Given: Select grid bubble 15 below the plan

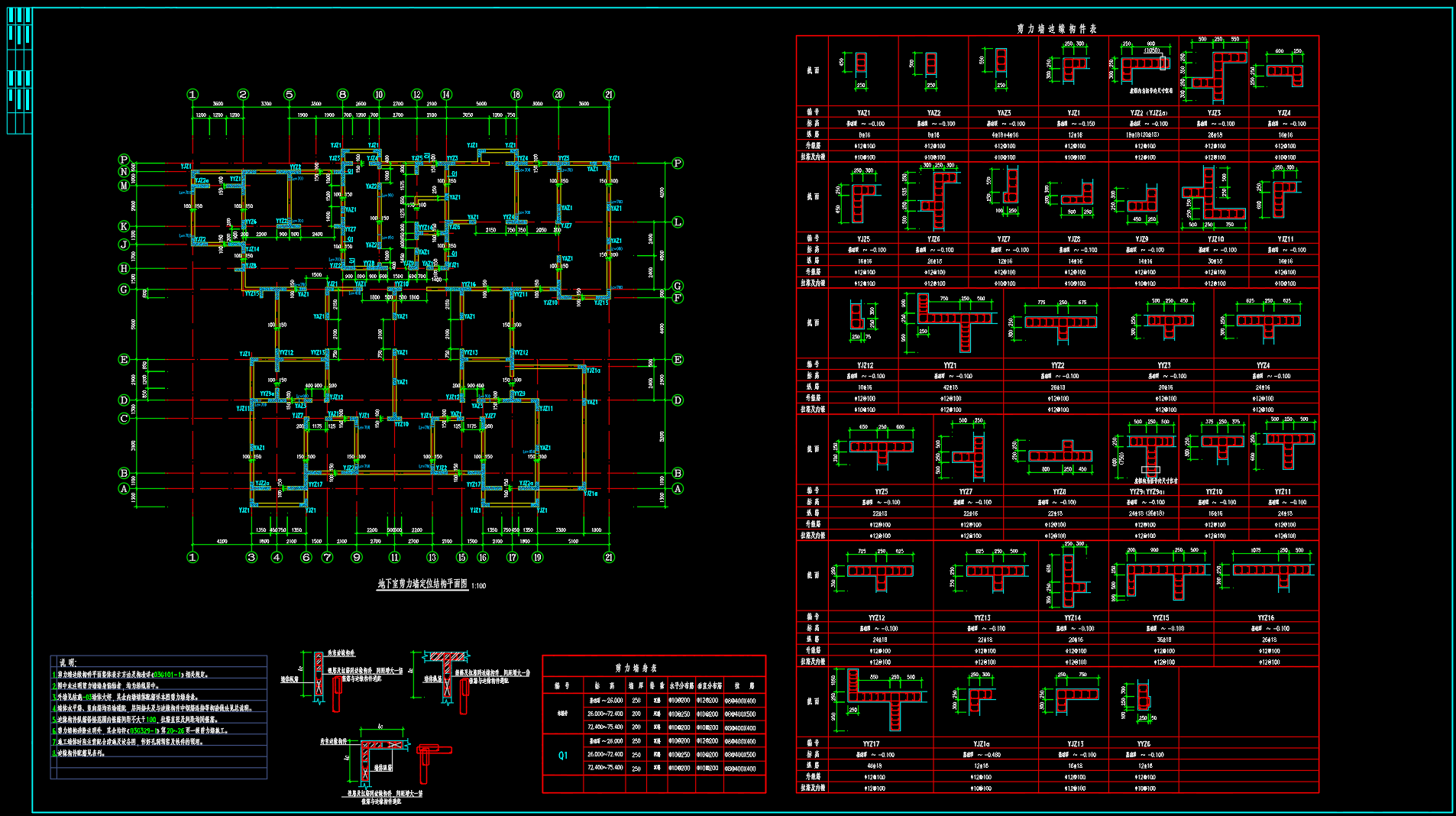Looking at the screenshot, I should 461,557.
